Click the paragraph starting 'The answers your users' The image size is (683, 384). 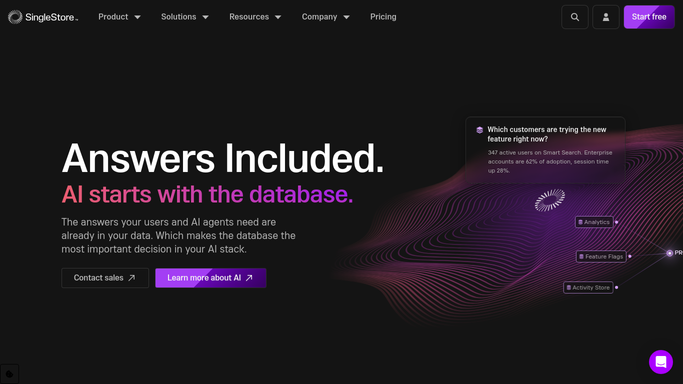pyautogui.click(x=179, y=236)
